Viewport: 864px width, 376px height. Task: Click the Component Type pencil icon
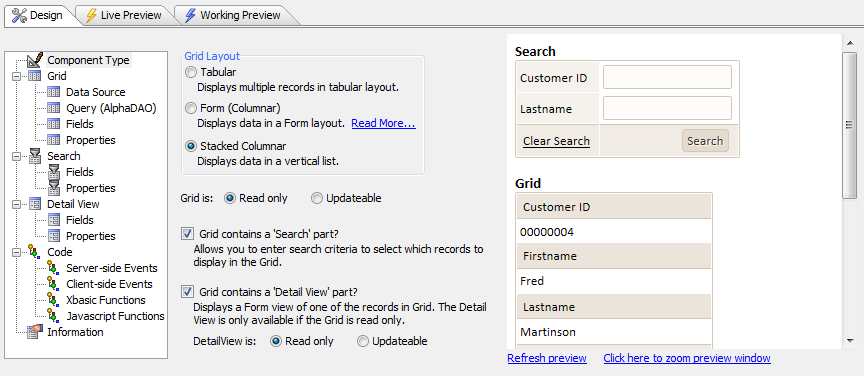tap(34, 60)
